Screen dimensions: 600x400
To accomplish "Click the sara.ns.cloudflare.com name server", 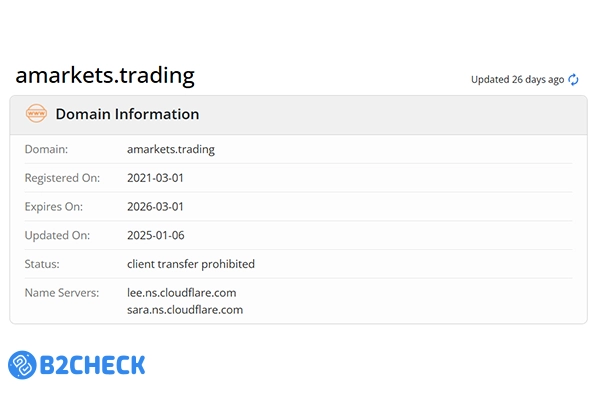I will pyautogui.click(x=185, y=310).
